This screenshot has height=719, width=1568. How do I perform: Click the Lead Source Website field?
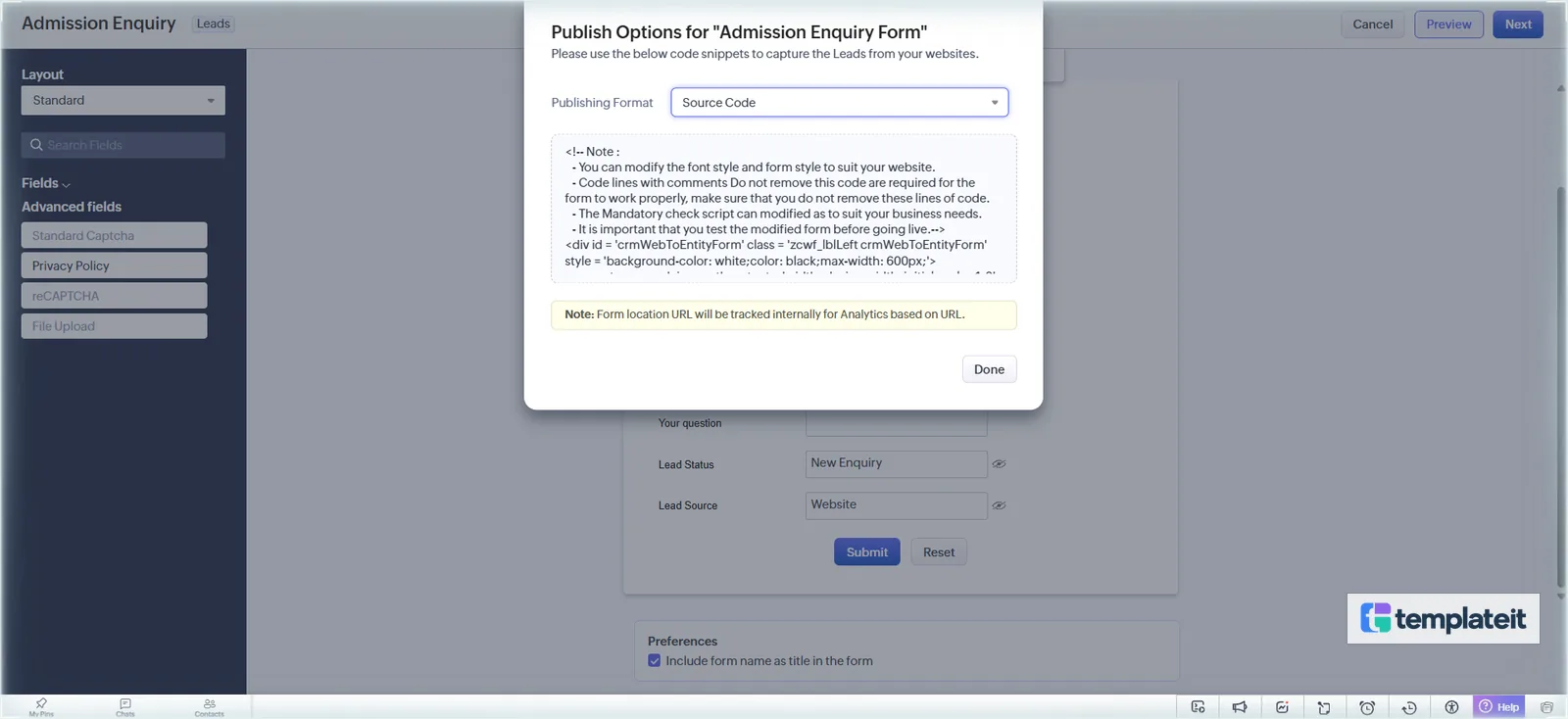896,505
